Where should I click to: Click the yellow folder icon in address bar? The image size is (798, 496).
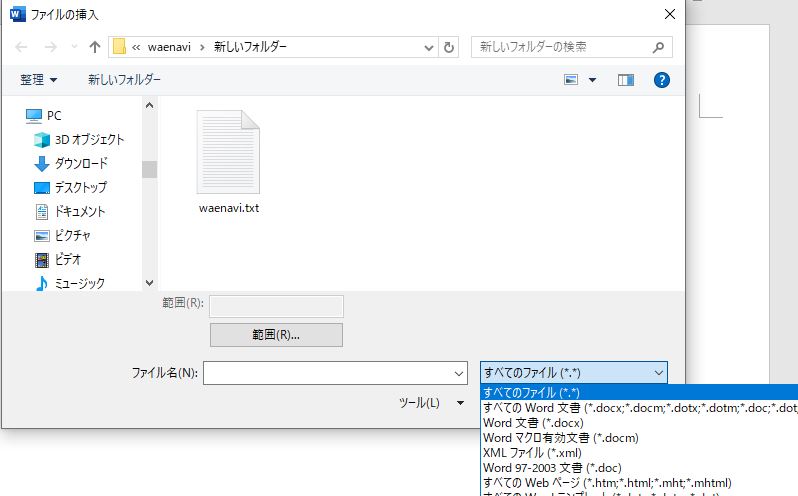pyautogui.click(x=119, y=47)
